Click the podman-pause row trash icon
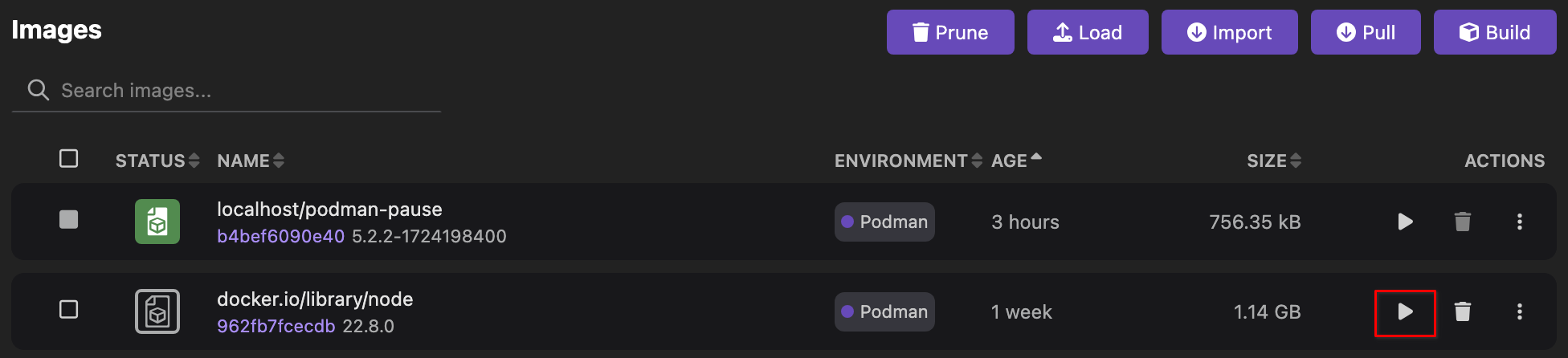 (1463, 222)
